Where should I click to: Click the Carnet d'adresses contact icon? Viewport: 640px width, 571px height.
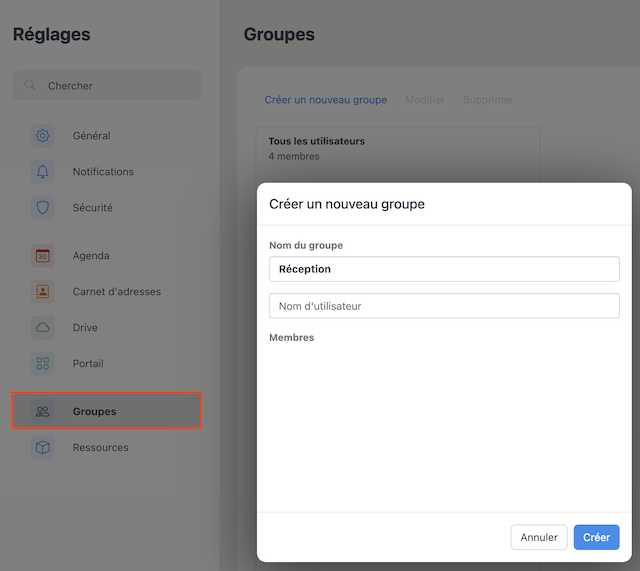[42, 291]
